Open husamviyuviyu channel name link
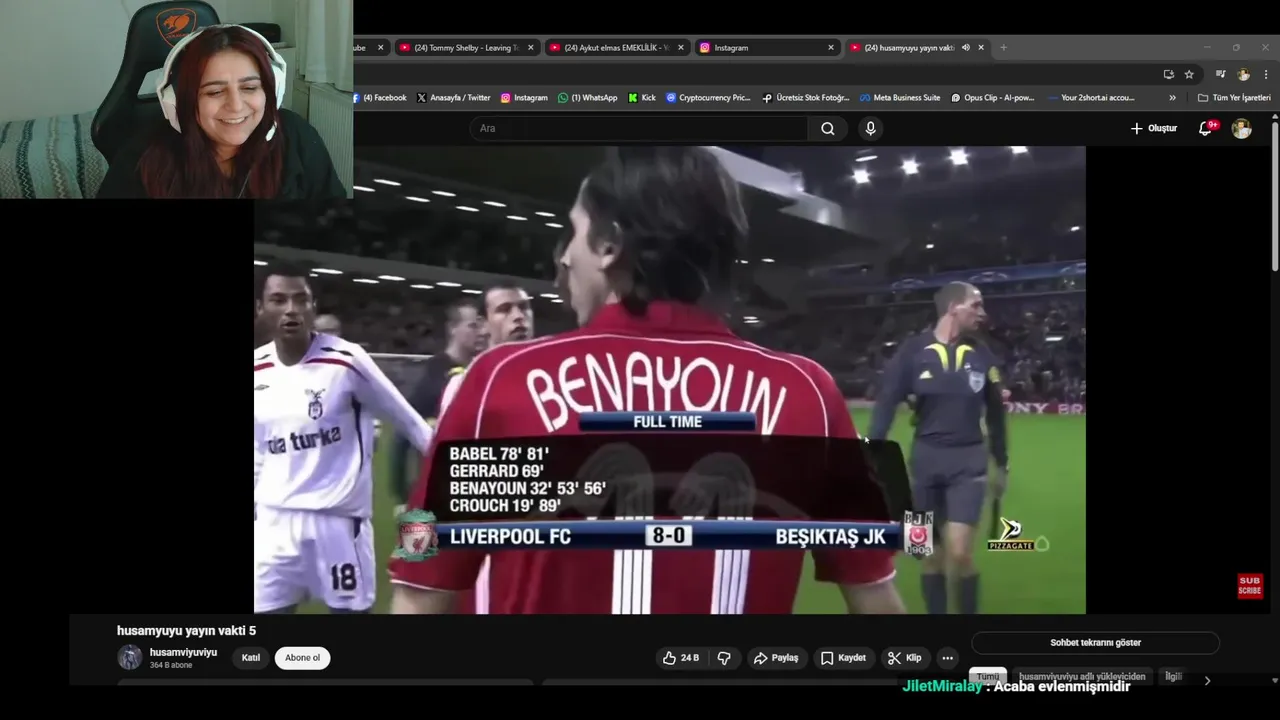The height and width of the screenshot is (720, 1280). point(183,652)
